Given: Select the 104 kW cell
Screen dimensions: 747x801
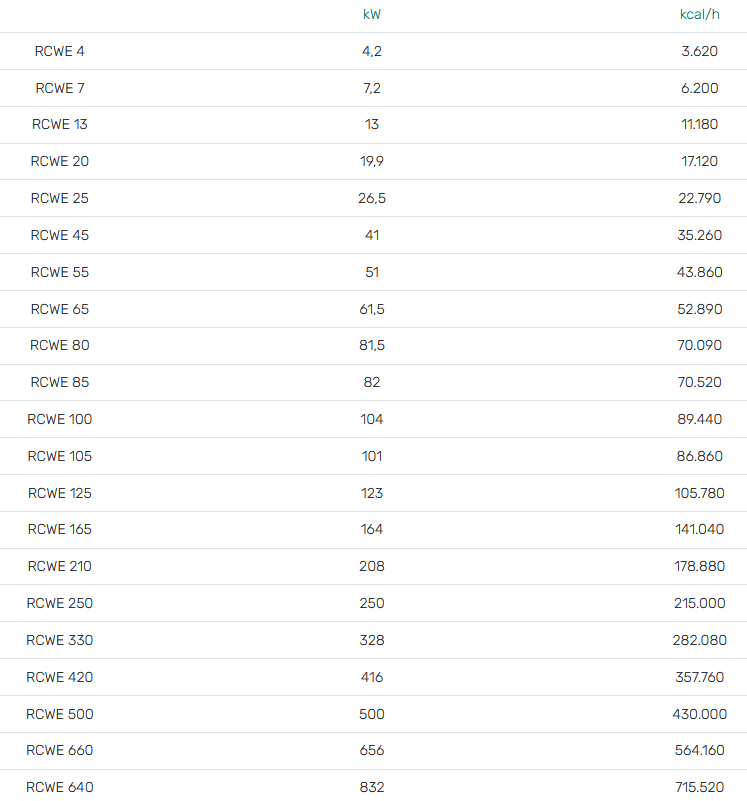Looking at the screenshot, I should pos(371,420).
